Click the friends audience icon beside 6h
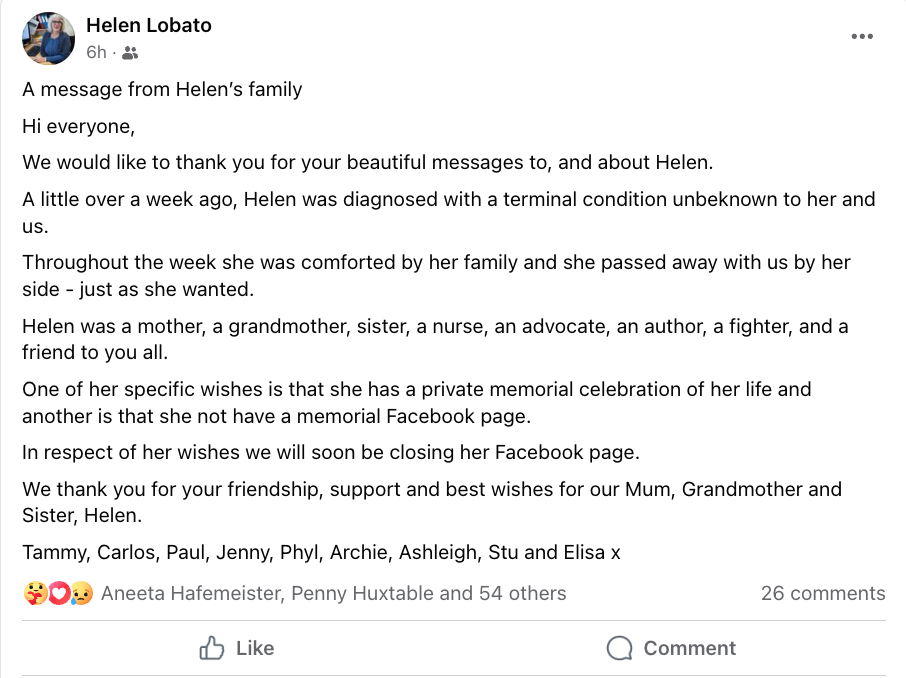 [130, 53]
